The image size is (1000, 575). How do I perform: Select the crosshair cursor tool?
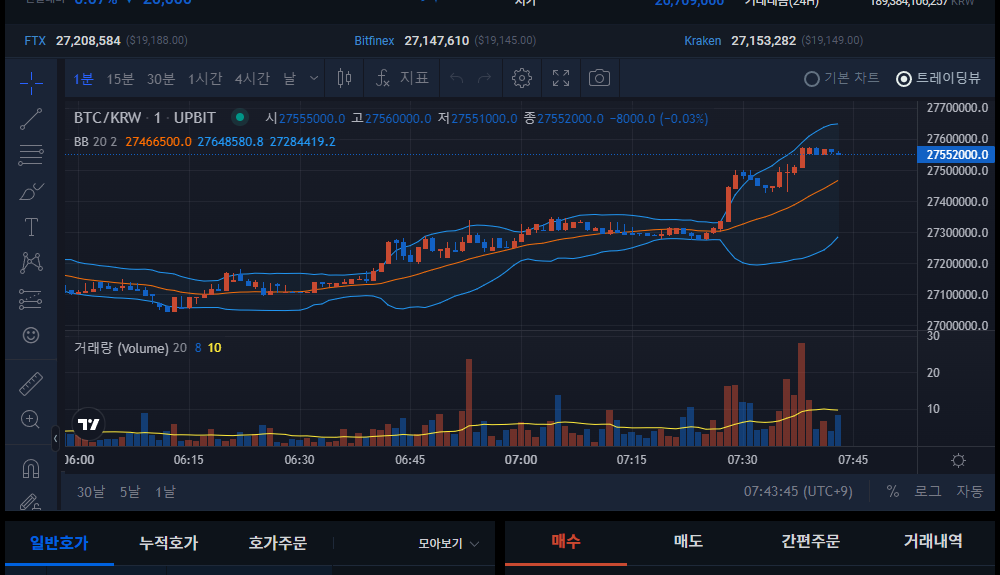(31, 83)
